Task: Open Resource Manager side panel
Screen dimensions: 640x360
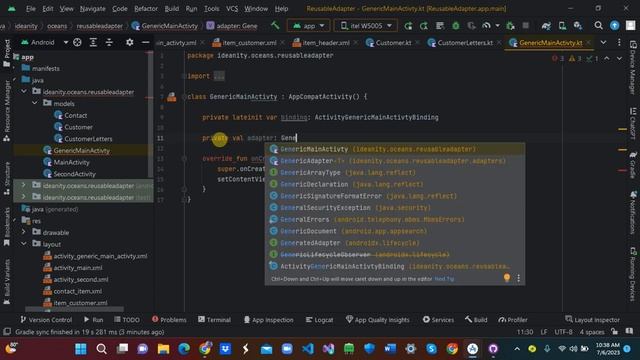Action: pyautogui.click(x=7, y=110)
